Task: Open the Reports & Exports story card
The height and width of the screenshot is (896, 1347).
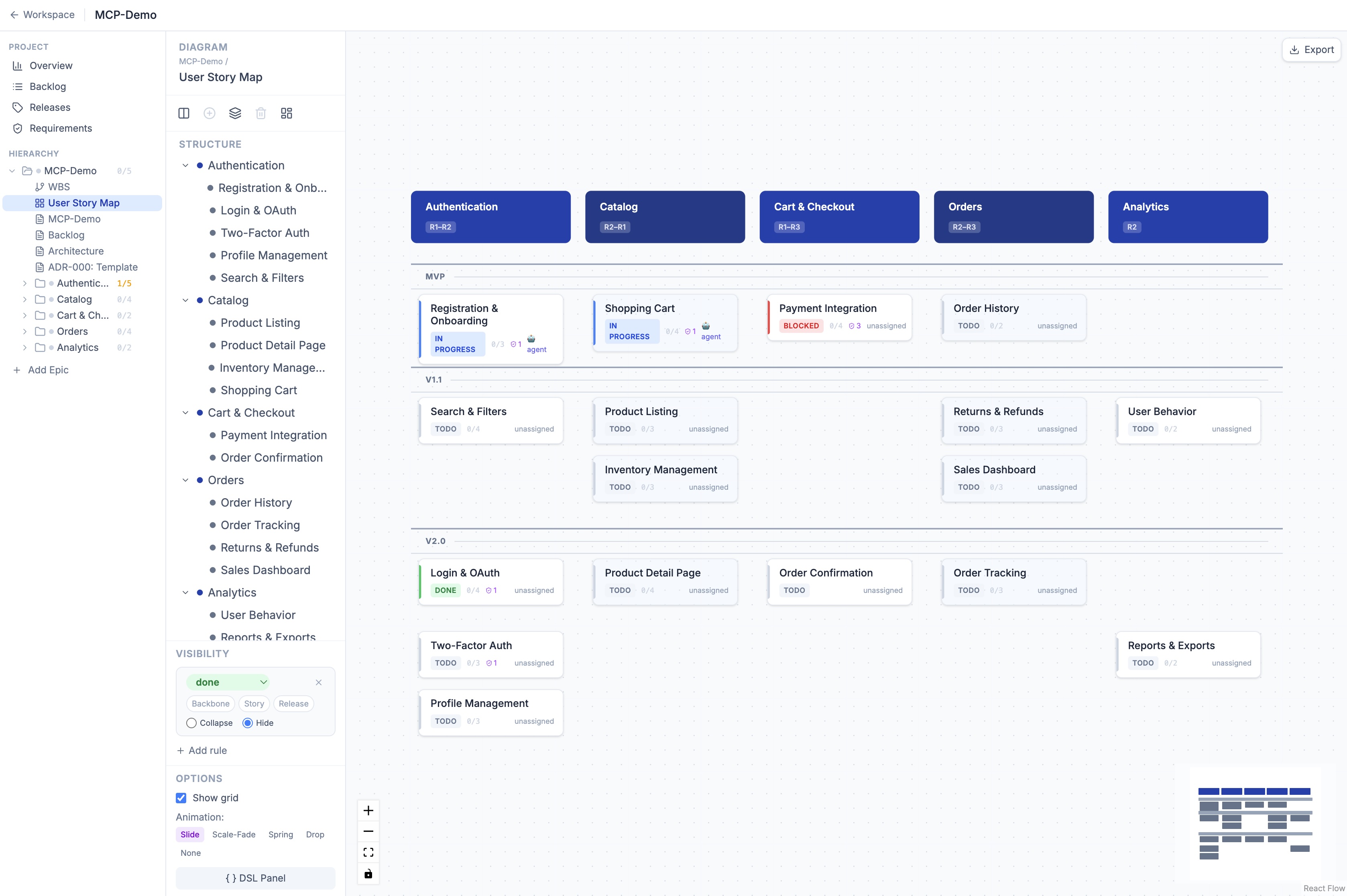Action: (1188, 654)
